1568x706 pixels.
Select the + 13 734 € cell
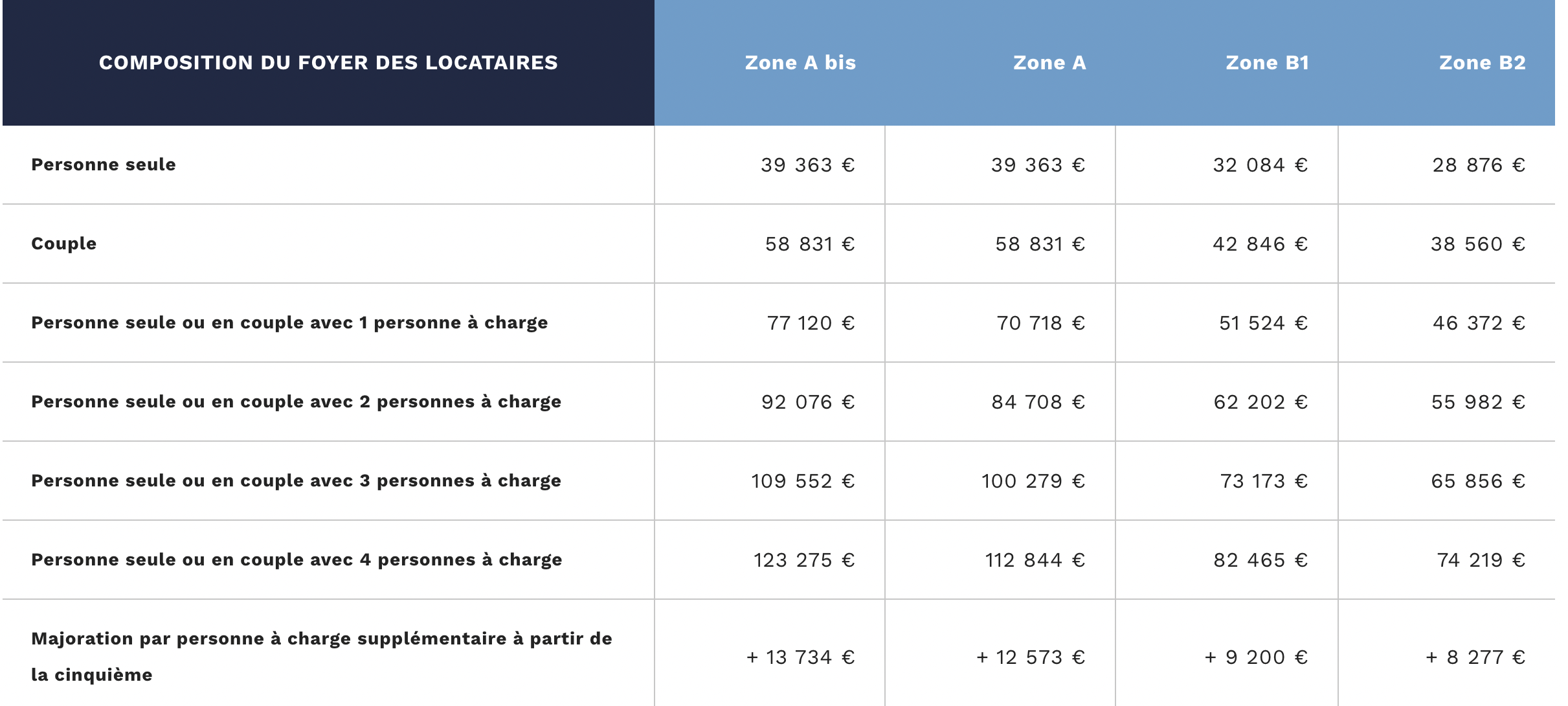tap(800, 657)
